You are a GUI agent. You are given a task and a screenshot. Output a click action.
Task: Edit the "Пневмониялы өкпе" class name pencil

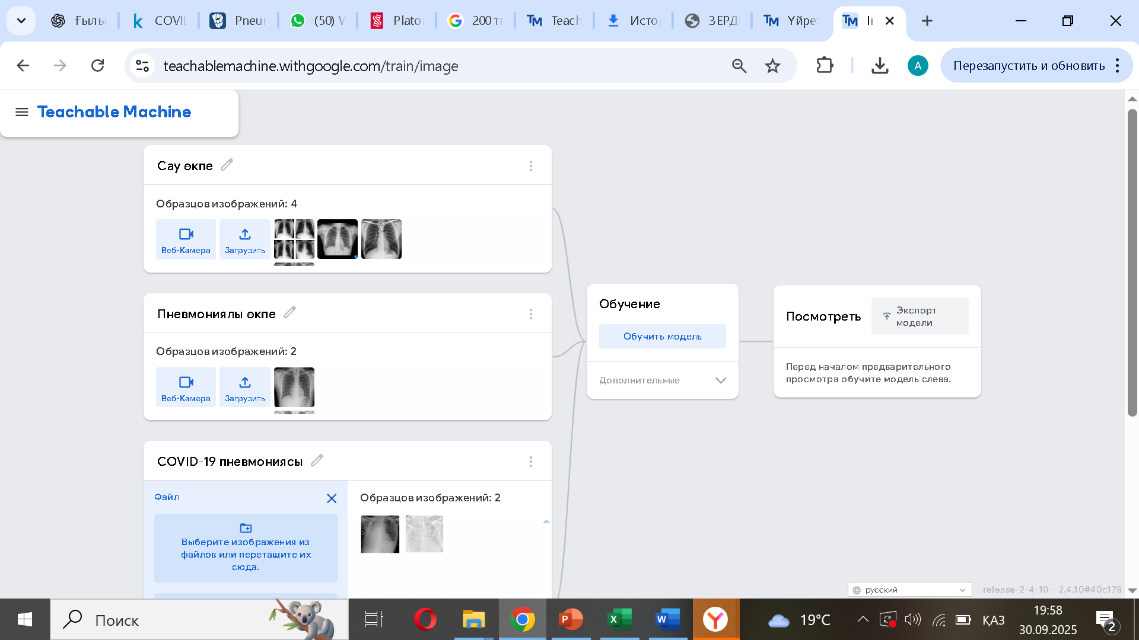[290, 312]
